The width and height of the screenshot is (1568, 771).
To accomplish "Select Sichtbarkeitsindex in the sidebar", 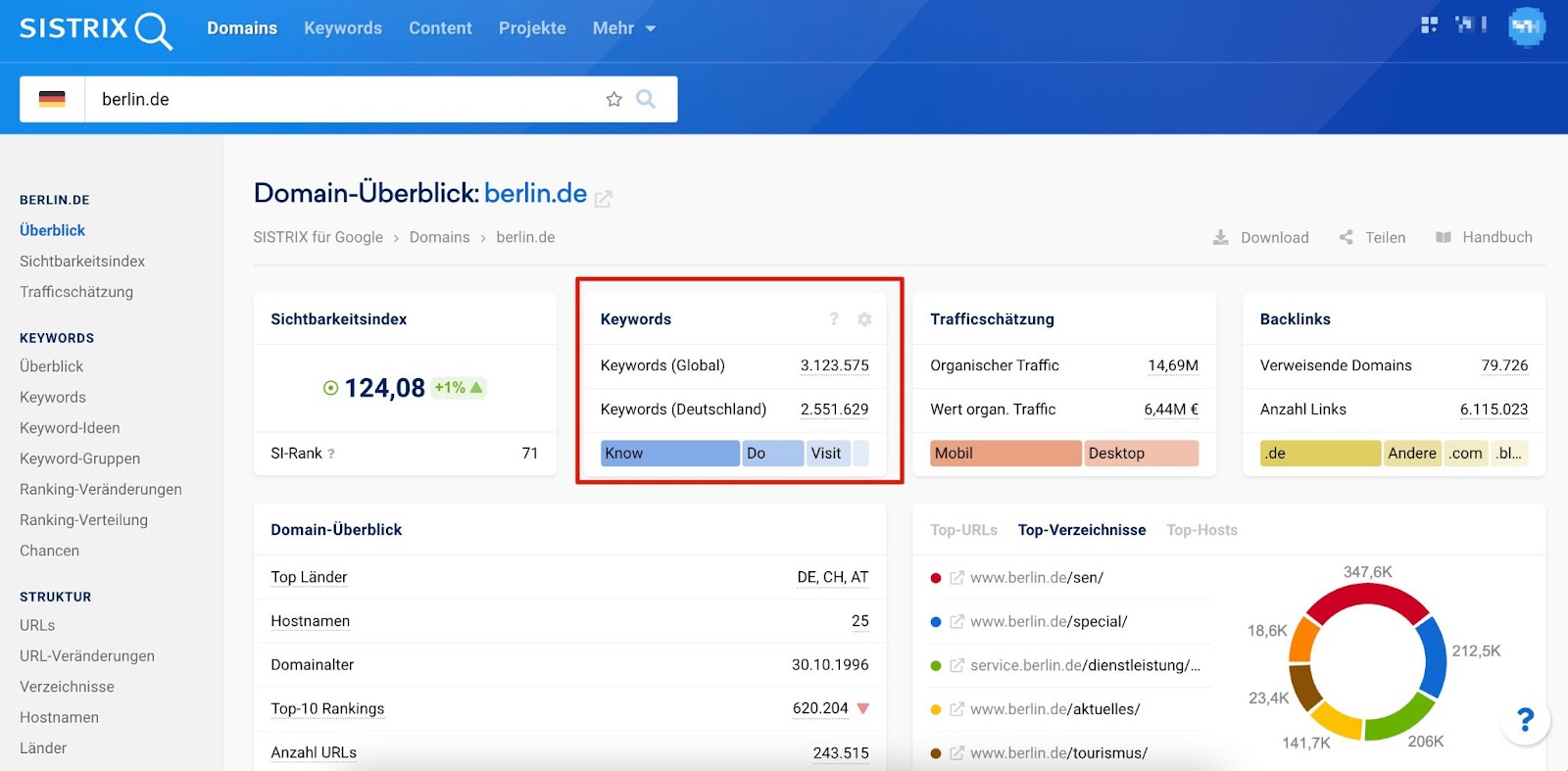I will [82, 262].
